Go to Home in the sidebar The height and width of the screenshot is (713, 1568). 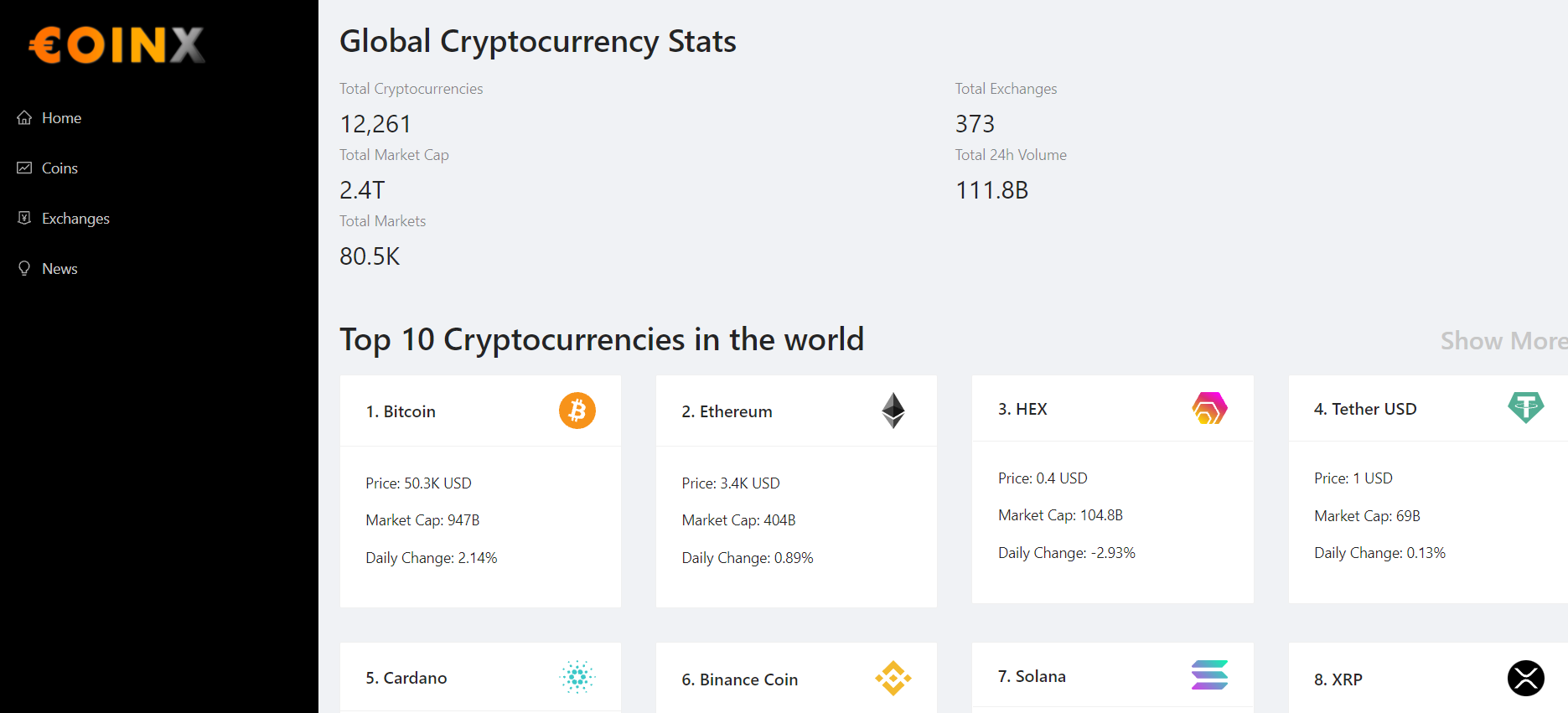(x=61, y=117)
